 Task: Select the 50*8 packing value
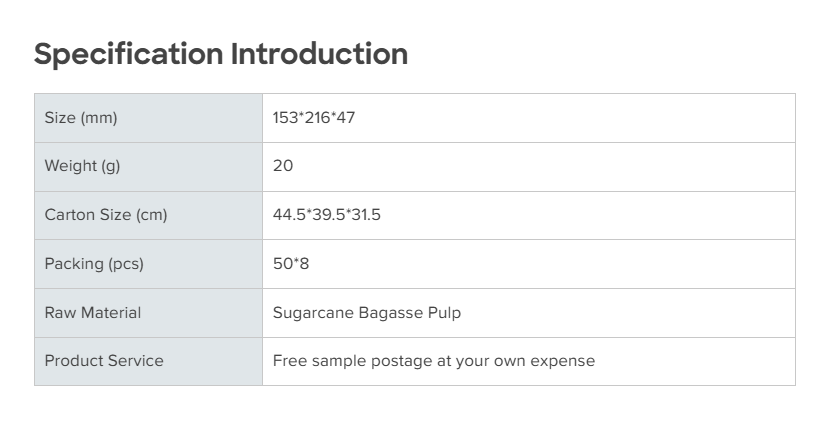click(x=292, y=264)
